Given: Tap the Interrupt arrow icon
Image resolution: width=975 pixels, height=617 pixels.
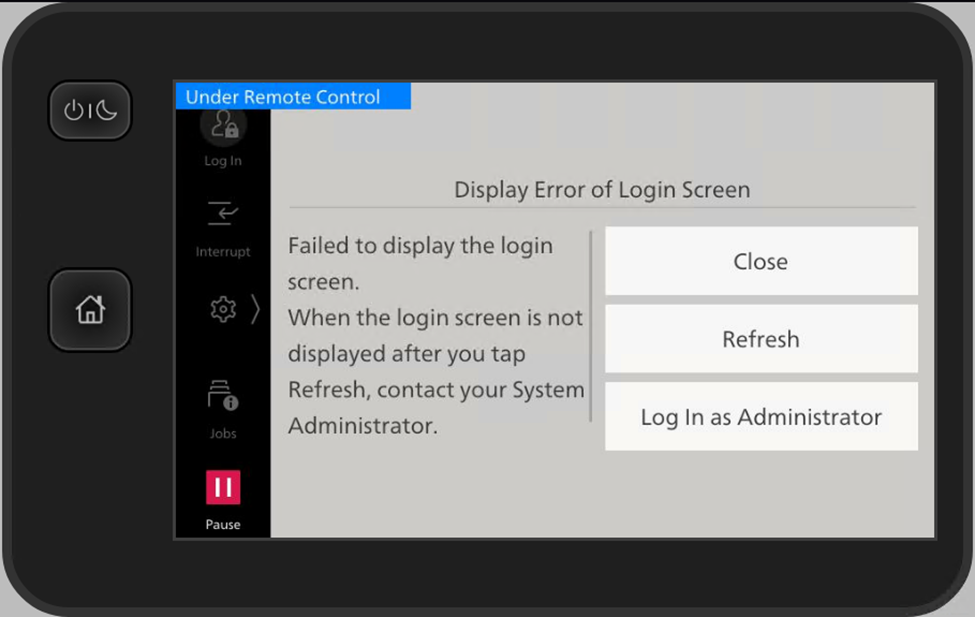Looking at the screenshot, I should click(222, 214).
